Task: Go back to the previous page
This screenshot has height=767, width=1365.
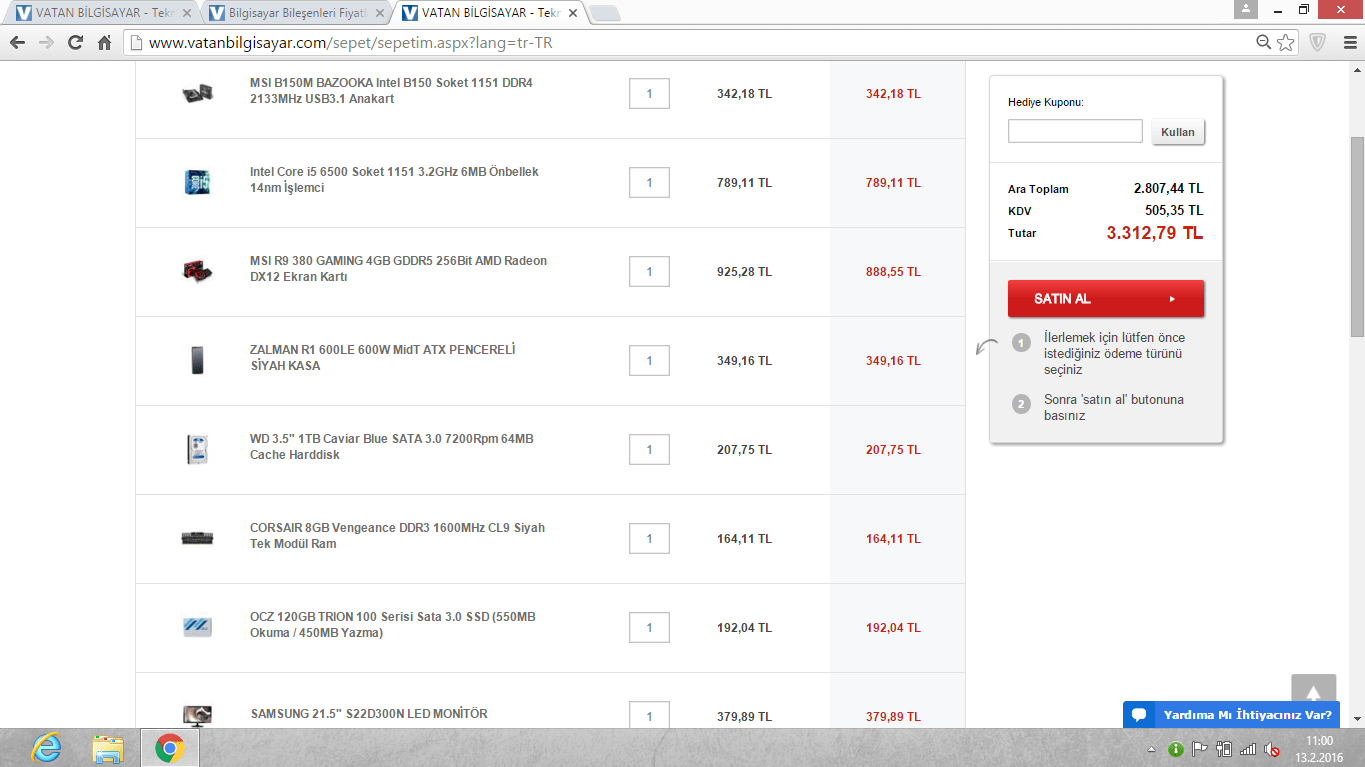Action: [x=17, y=43]
